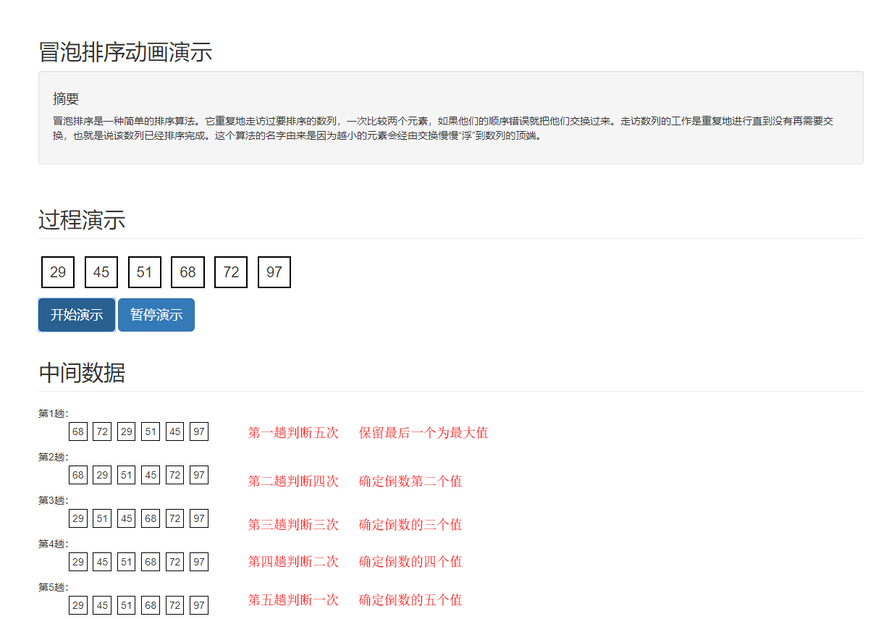The image size is (889, 619).
Task: Click the 第5趟 row label
Action: (x=53, y=587)
